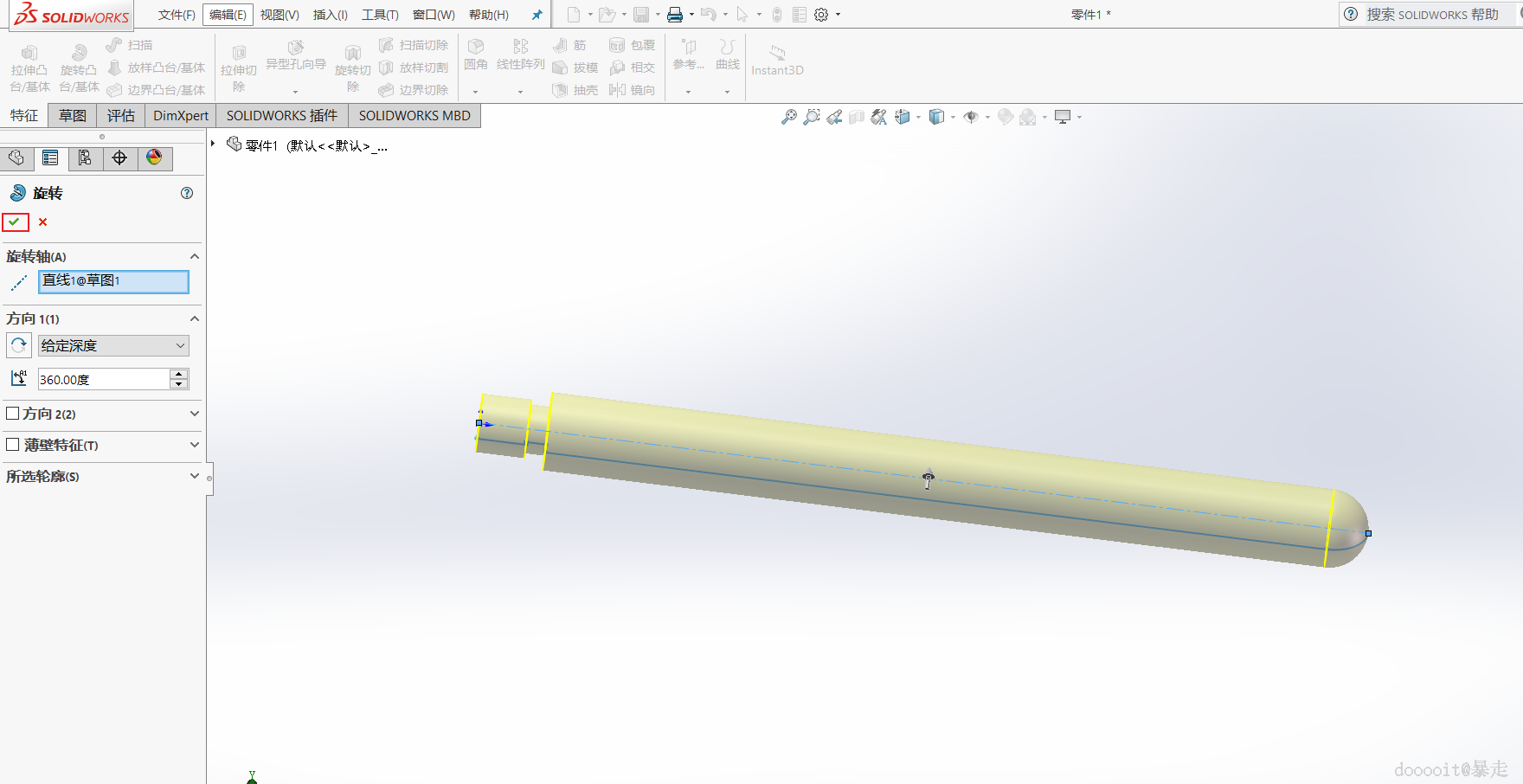1523x784 pixels.
Task: Open PropertyManager tab icon
Action: [50, 157]
